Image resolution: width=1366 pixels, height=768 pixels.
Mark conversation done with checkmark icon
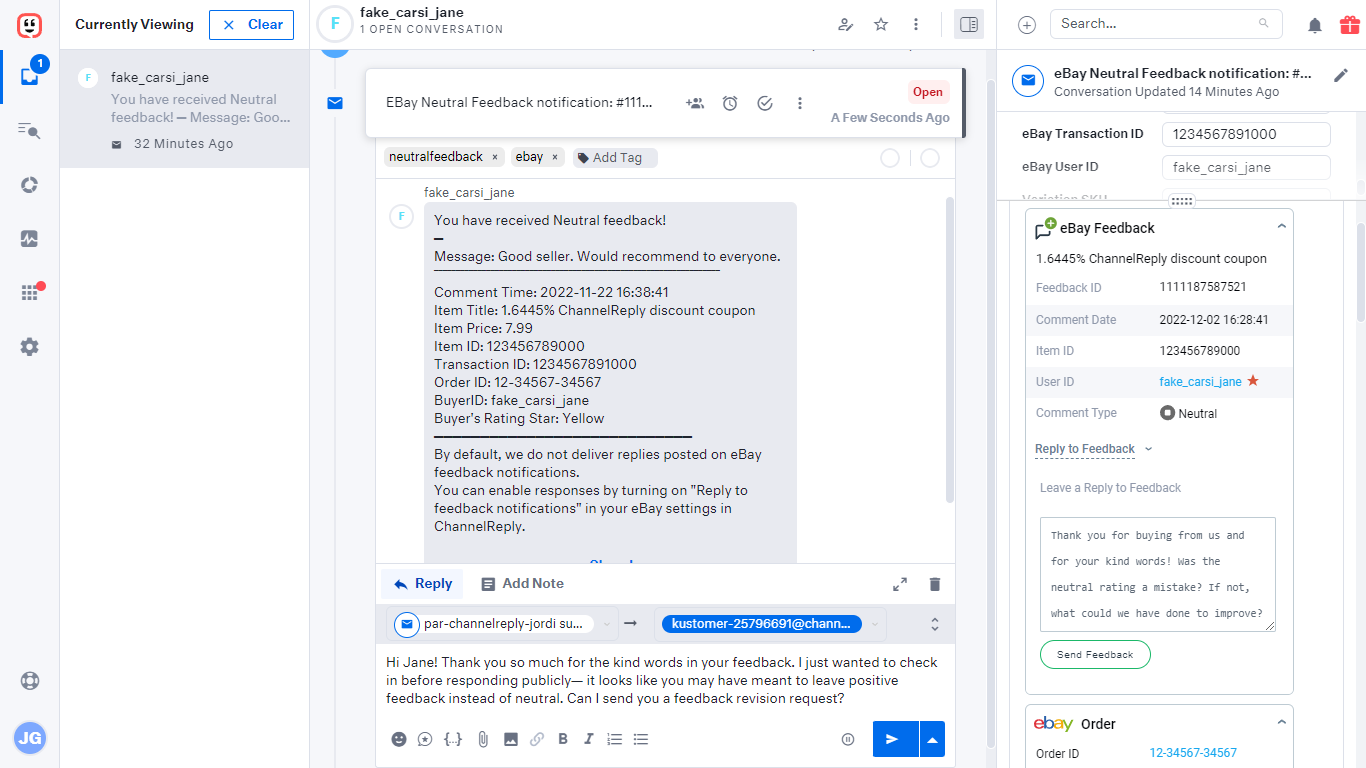tap(765, 103)
